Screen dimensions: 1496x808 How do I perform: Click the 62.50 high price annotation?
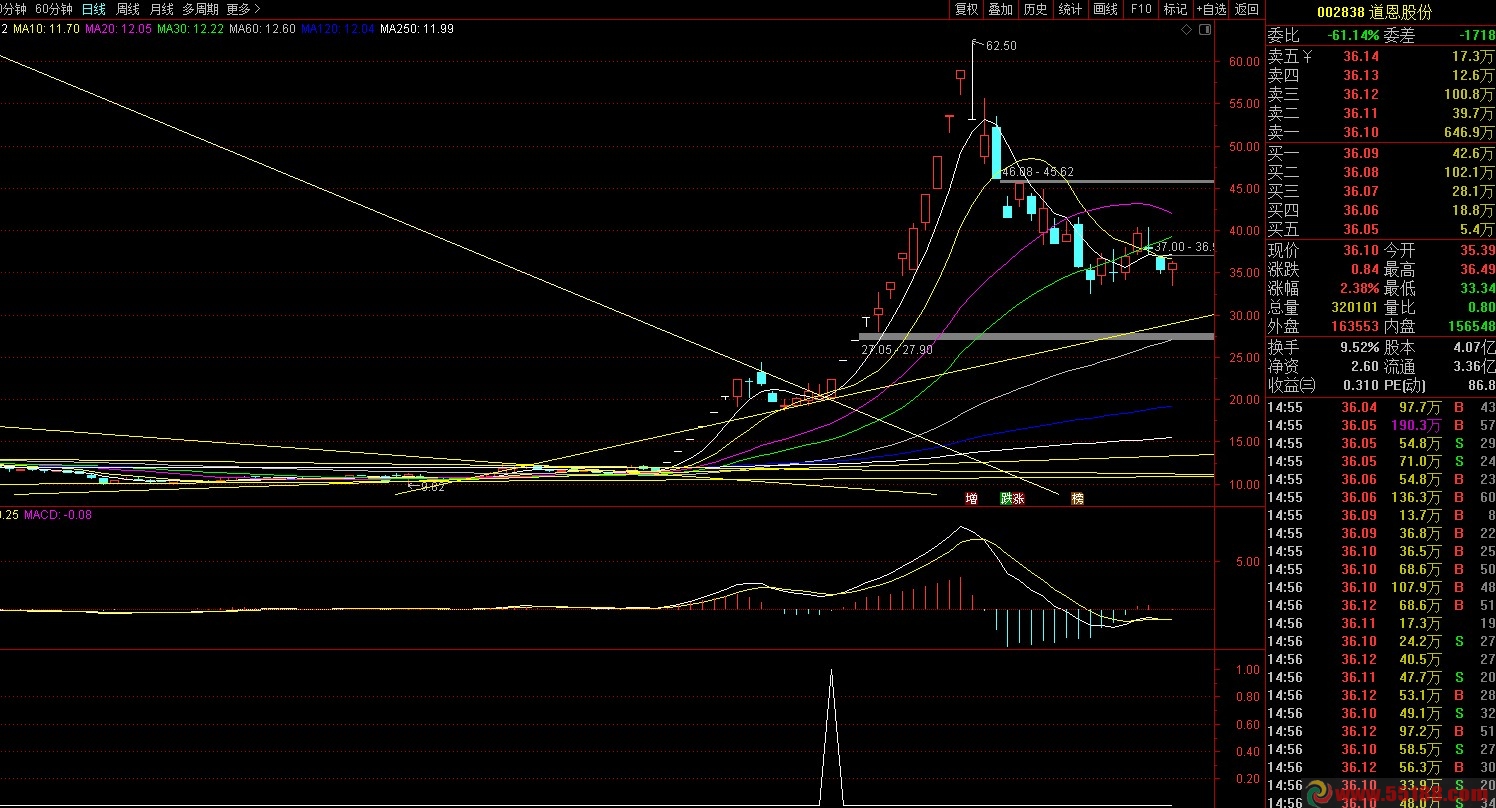coord(1001,46)
